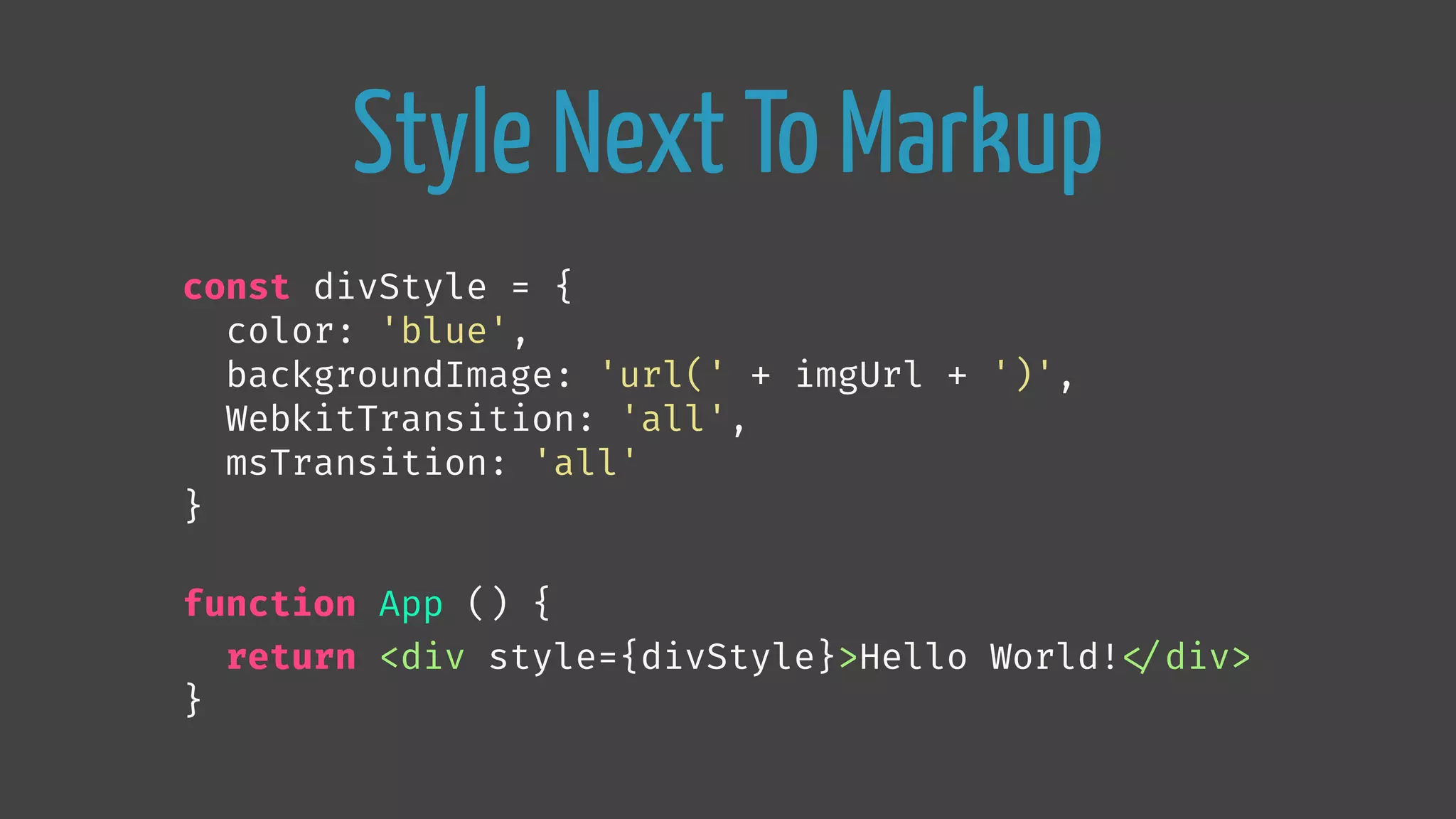Viewport: 1456px width, 819px height.
Task: Click 'divStyle' in the const declaration
Action: click(400, 287)
